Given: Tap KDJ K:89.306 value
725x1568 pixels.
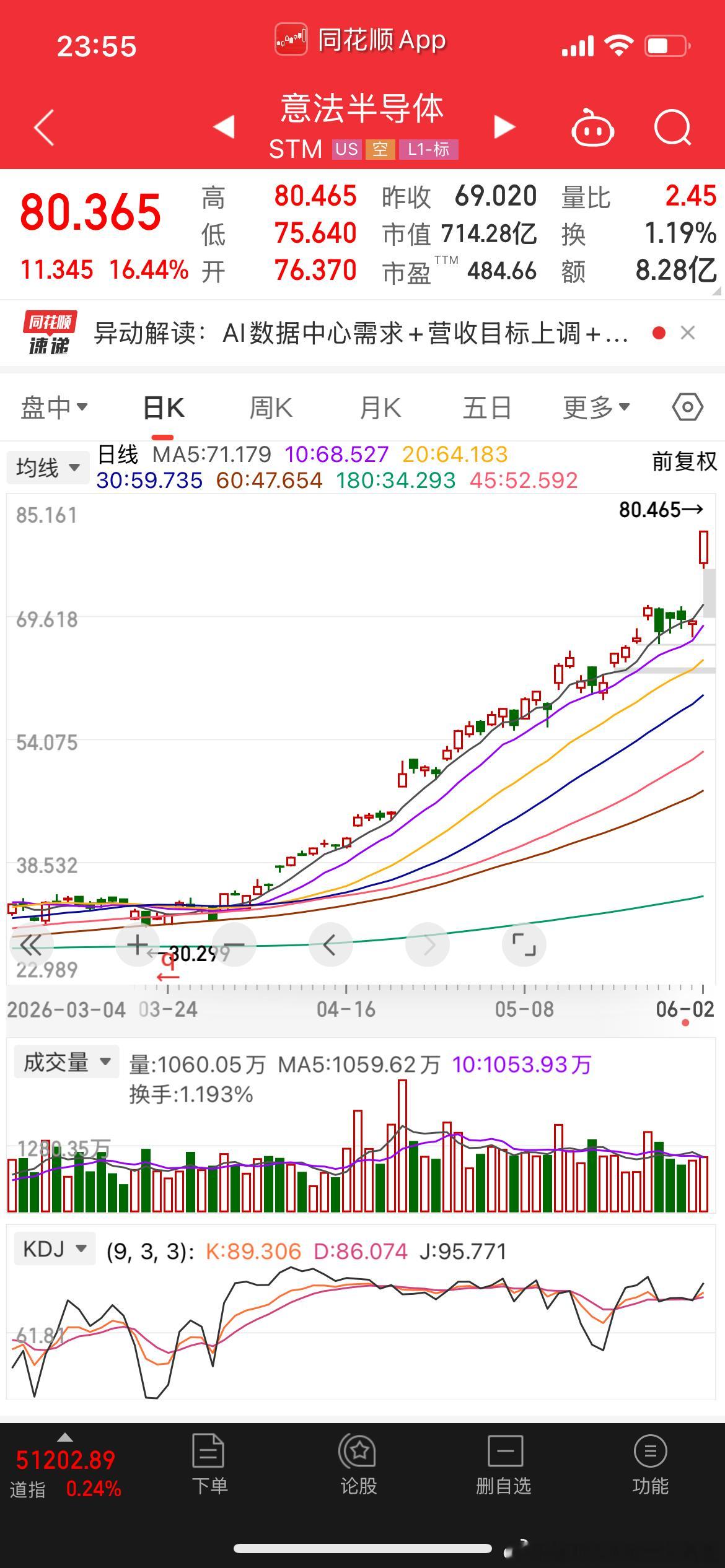Looking at the screenshot, I should pyautogui.click(x=253, y=1252).
